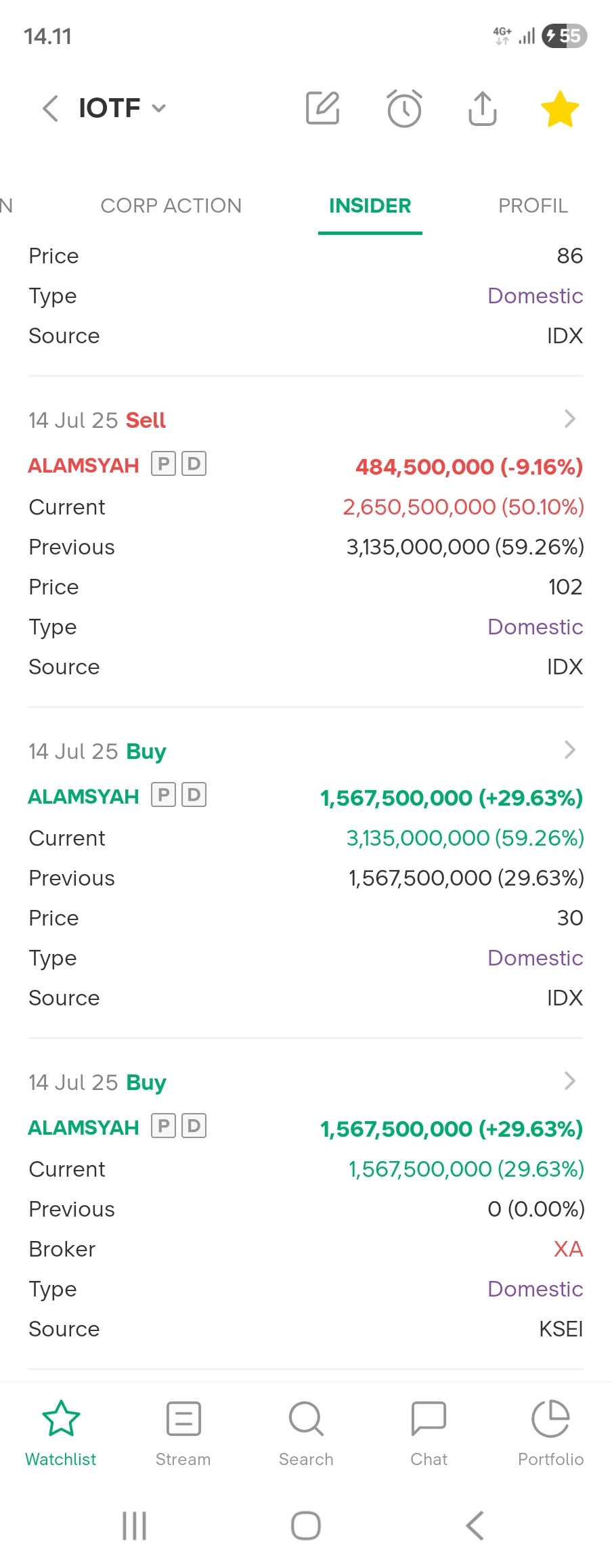Select the INSIDER tab
The height and width of the screenshot is (1568, 612).
pyautogui.click(x=370, y=206)
